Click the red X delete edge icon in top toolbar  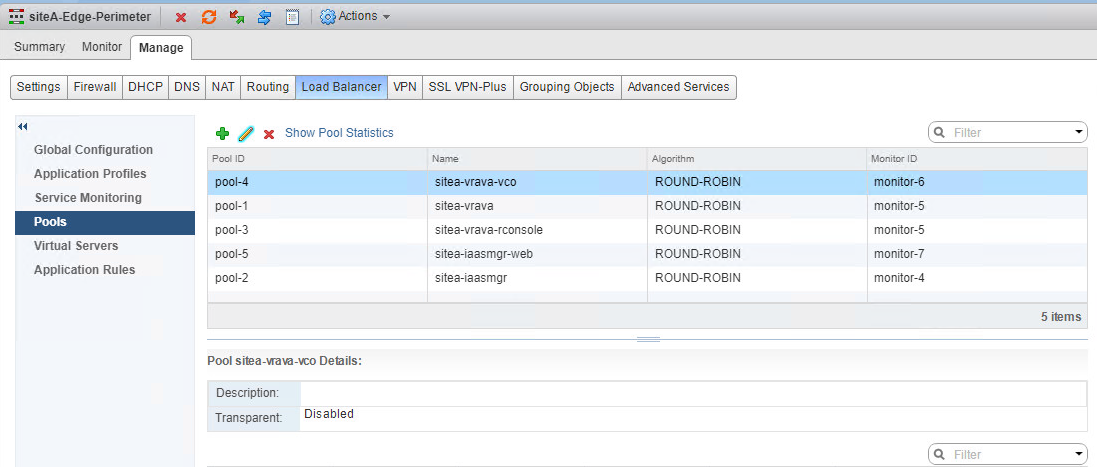181,17
